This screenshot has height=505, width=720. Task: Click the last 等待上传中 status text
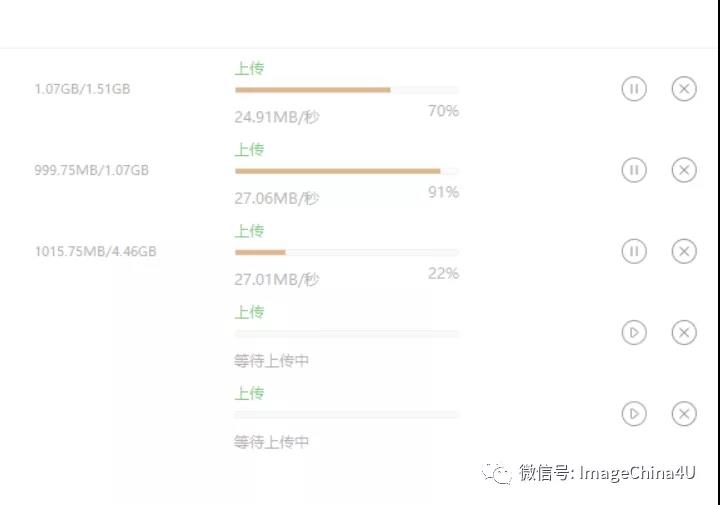[x=271, y=442]
